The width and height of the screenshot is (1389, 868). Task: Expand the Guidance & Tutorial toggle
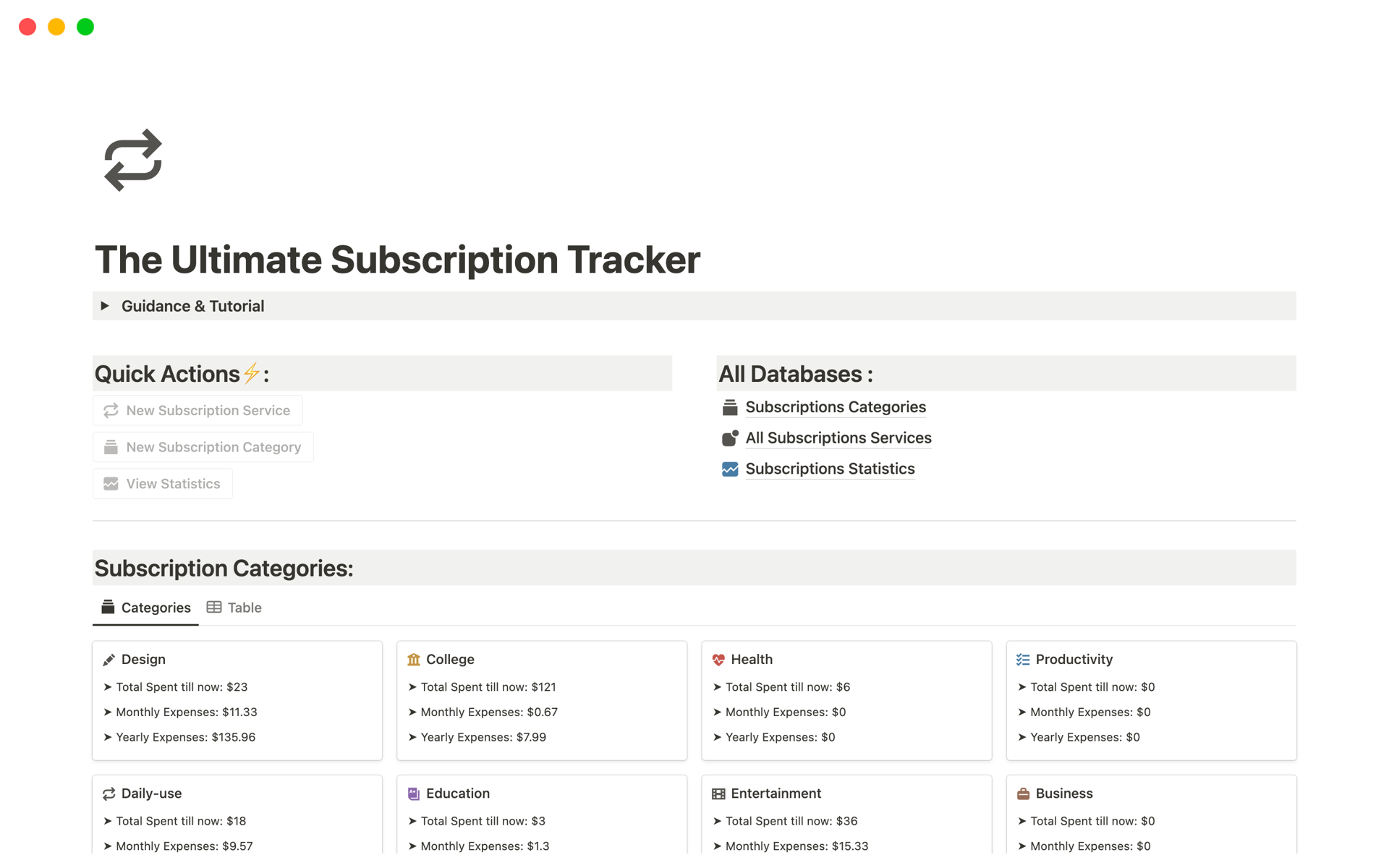105,306
